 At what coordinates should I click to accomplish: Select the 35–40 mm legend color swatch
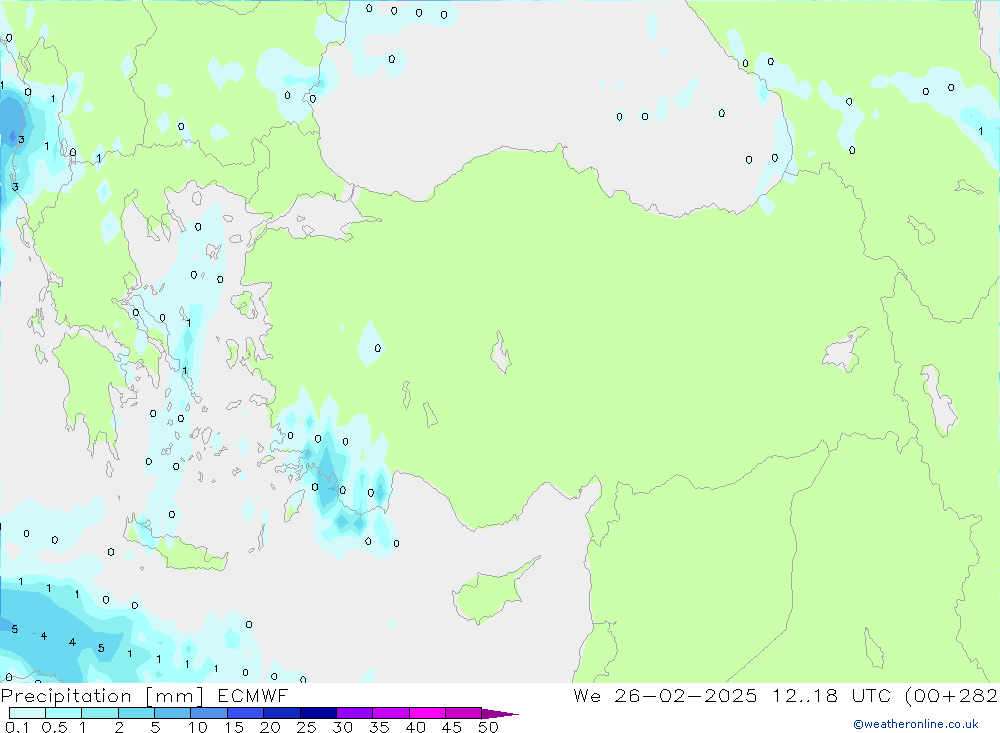point(391,713)
